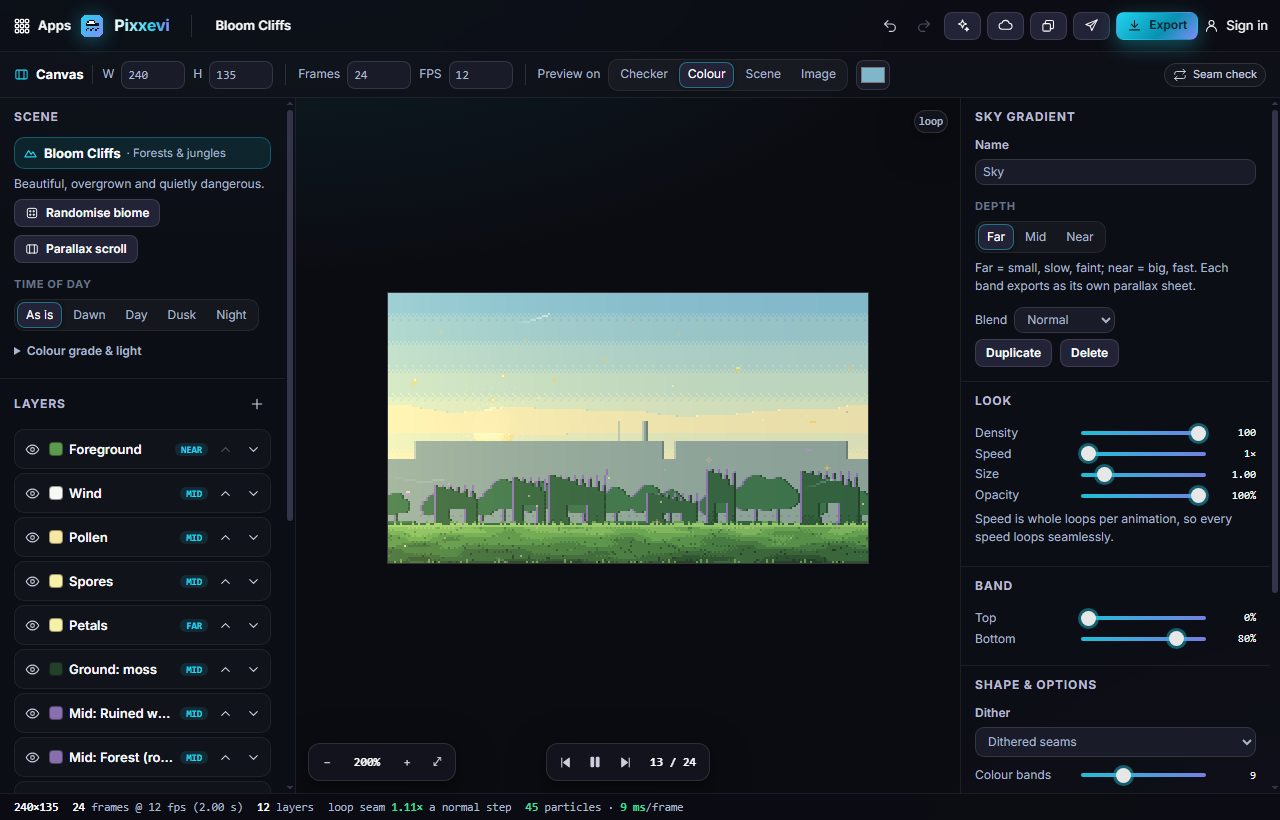Add a new layer with plus icon
This screenshot has height=820, width=1280.
(257, 404)
